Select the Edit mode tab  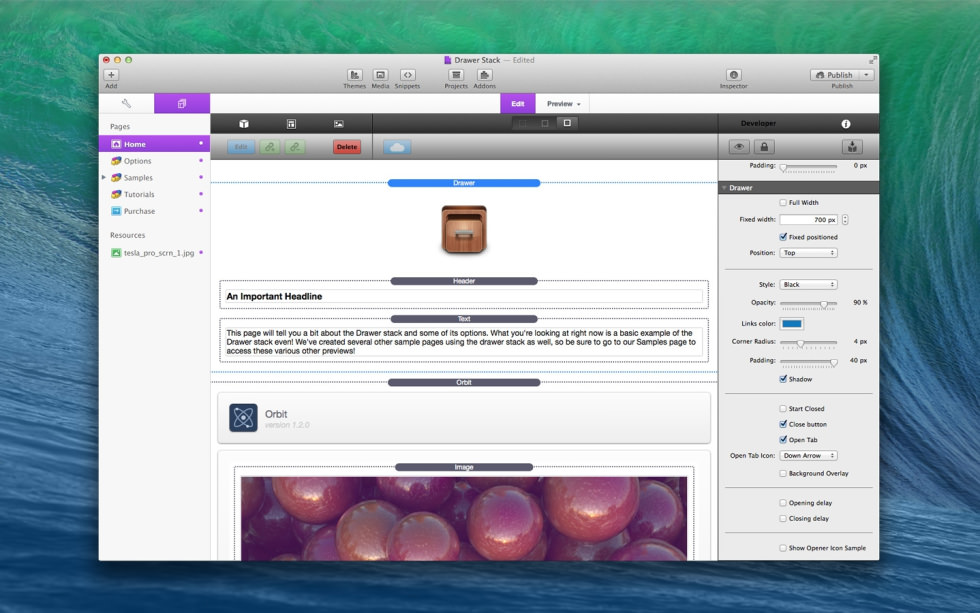pos(518,104)
